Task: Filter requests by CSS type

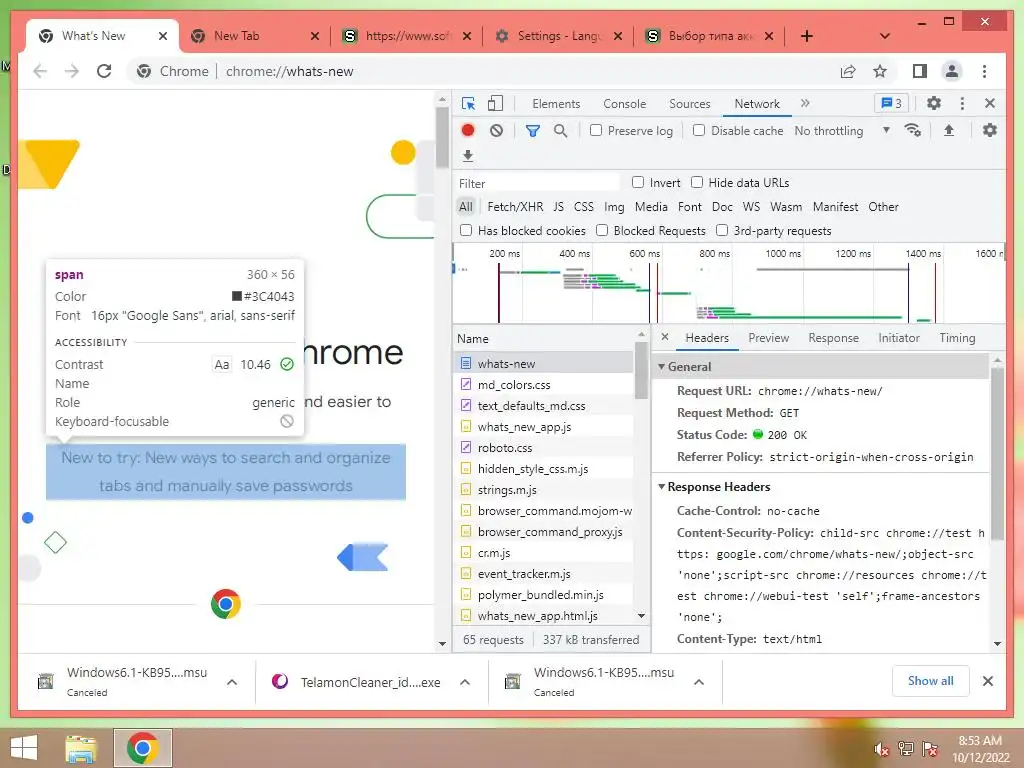Action: click(584, 206)
